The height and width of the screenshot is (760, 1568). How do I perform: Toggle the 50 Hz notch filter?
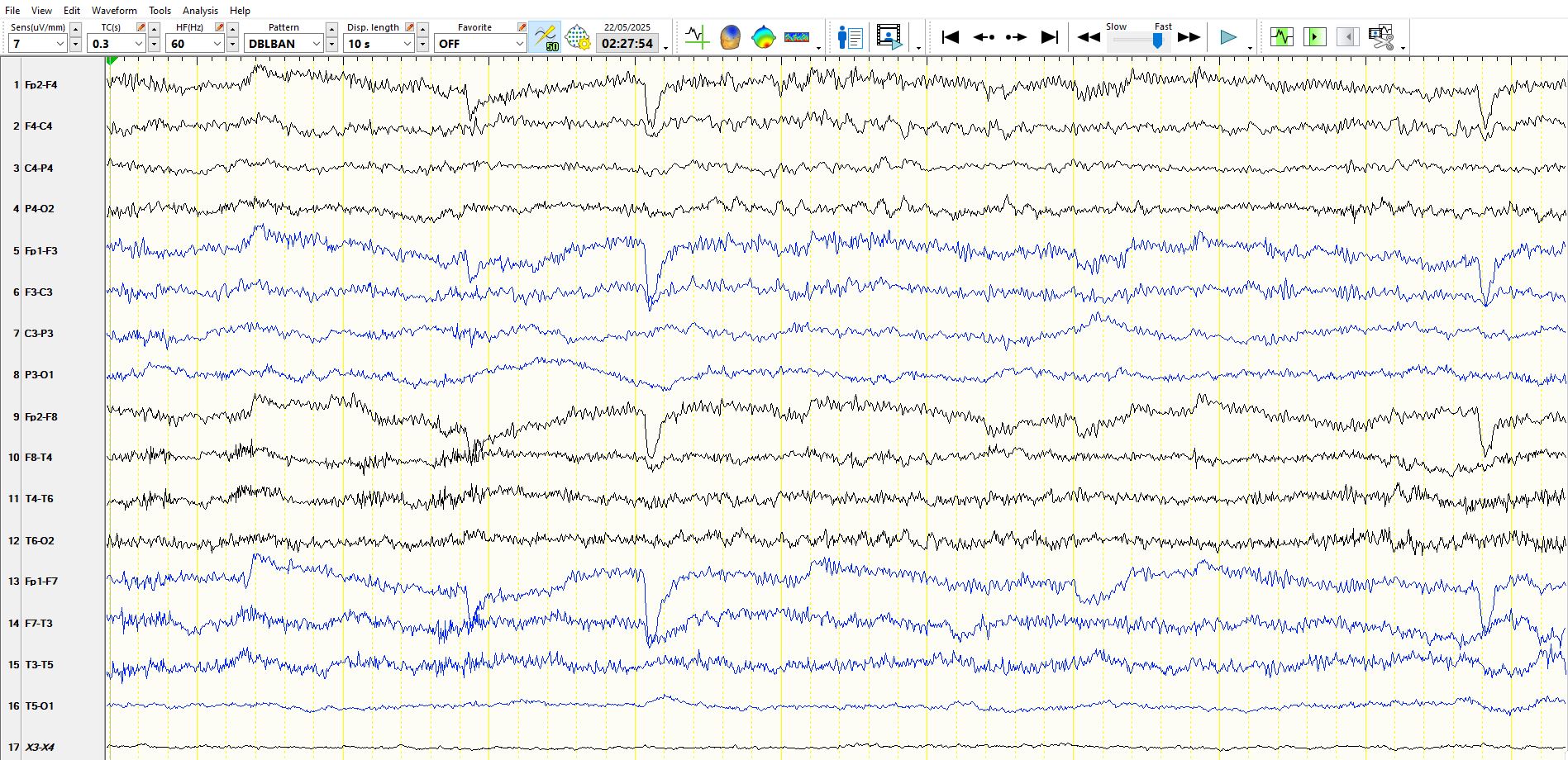pos(545,38)
